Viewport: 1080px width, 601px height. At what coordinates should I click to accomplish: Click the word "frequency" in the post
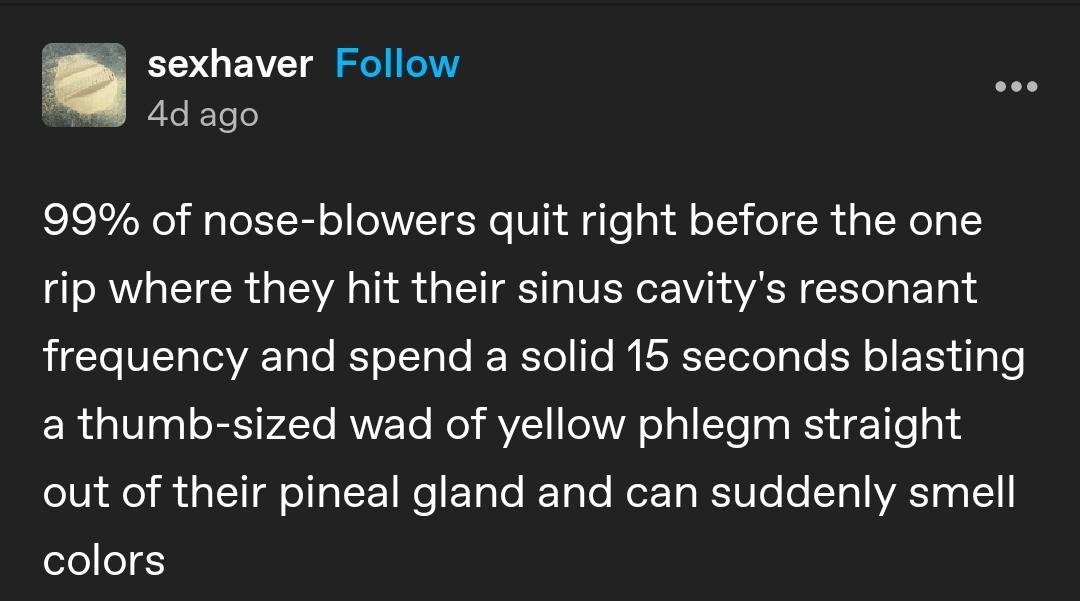pyautogui.click(x=144, y=357)
